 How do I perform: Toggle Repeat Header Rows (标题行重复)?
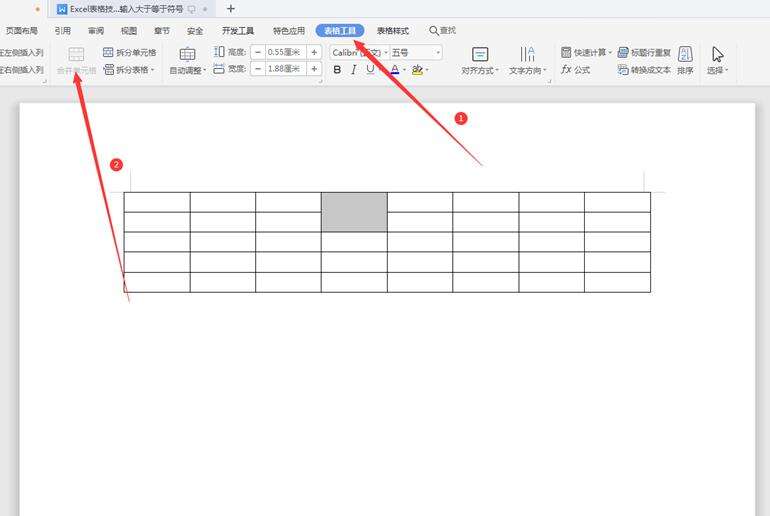coord(644,52)
